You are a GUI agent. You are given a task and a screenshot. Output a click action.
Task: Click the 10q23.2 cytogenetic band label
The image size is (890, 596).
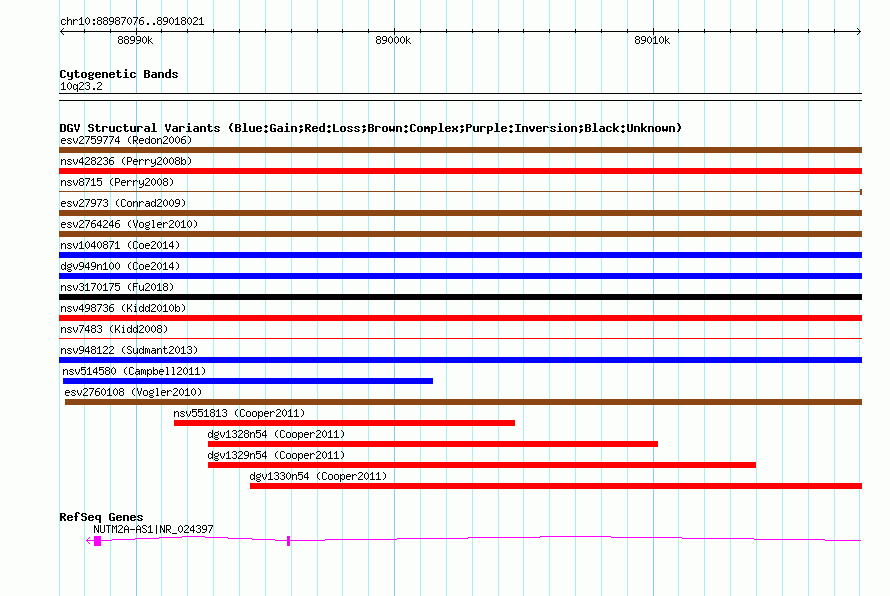[81, 86]
